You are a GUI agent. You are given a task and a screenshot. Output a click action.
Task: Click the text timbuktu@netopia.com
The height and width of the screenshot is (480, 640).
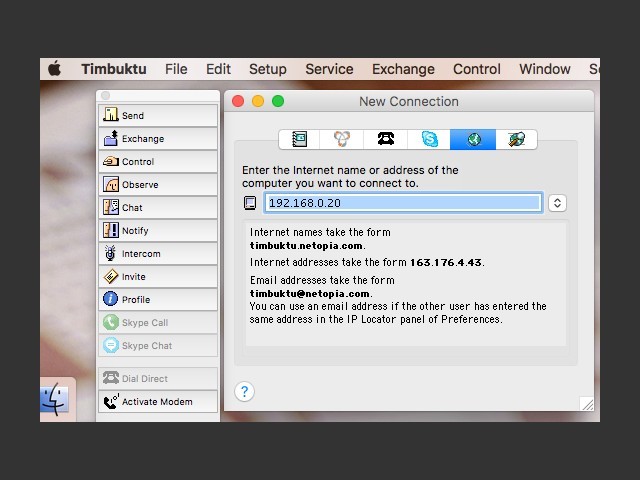(x=310, y=293)
